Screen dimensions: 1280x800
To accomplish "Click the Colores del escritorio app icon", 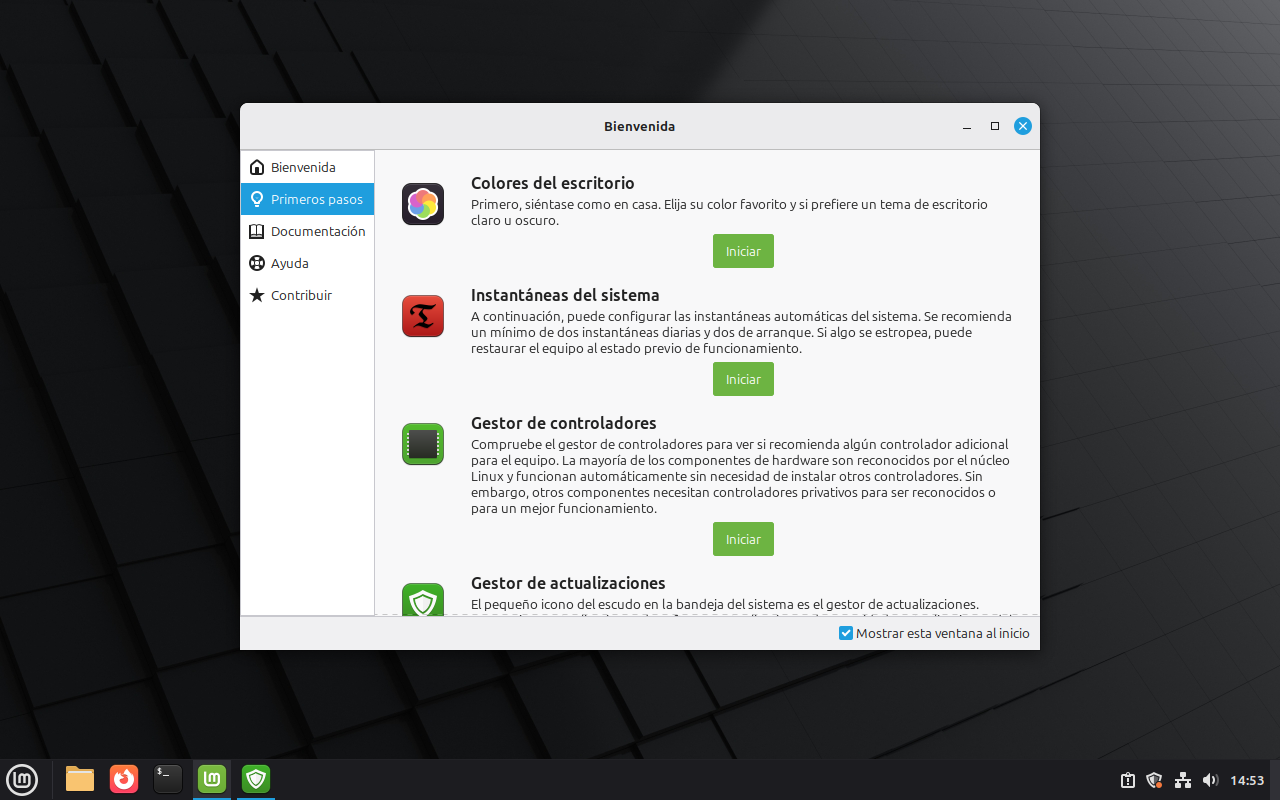I will tap(423, 204).
